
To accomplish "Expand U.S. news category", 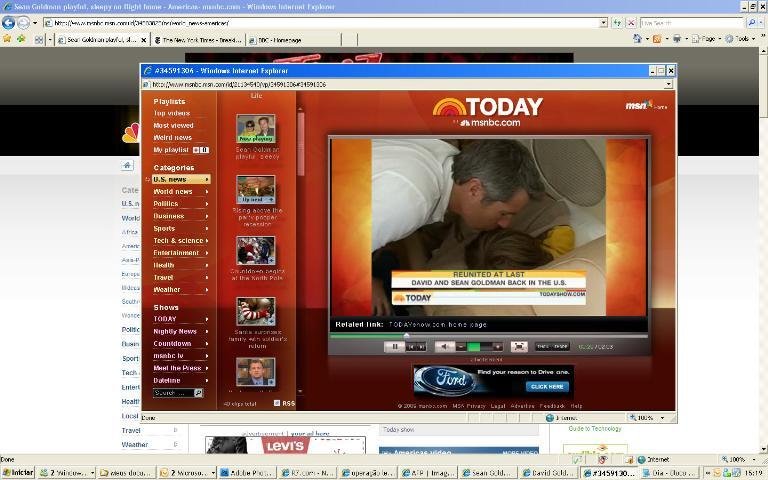I will coord(181,179).
